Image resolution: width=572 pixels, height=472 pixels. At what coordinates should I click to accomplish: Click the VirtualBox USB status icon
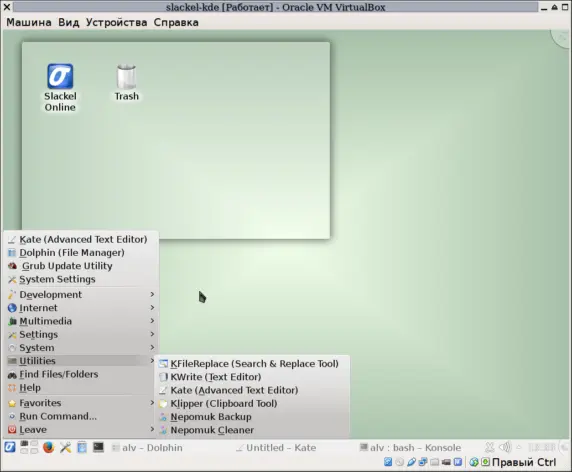[x=411, y=462]
